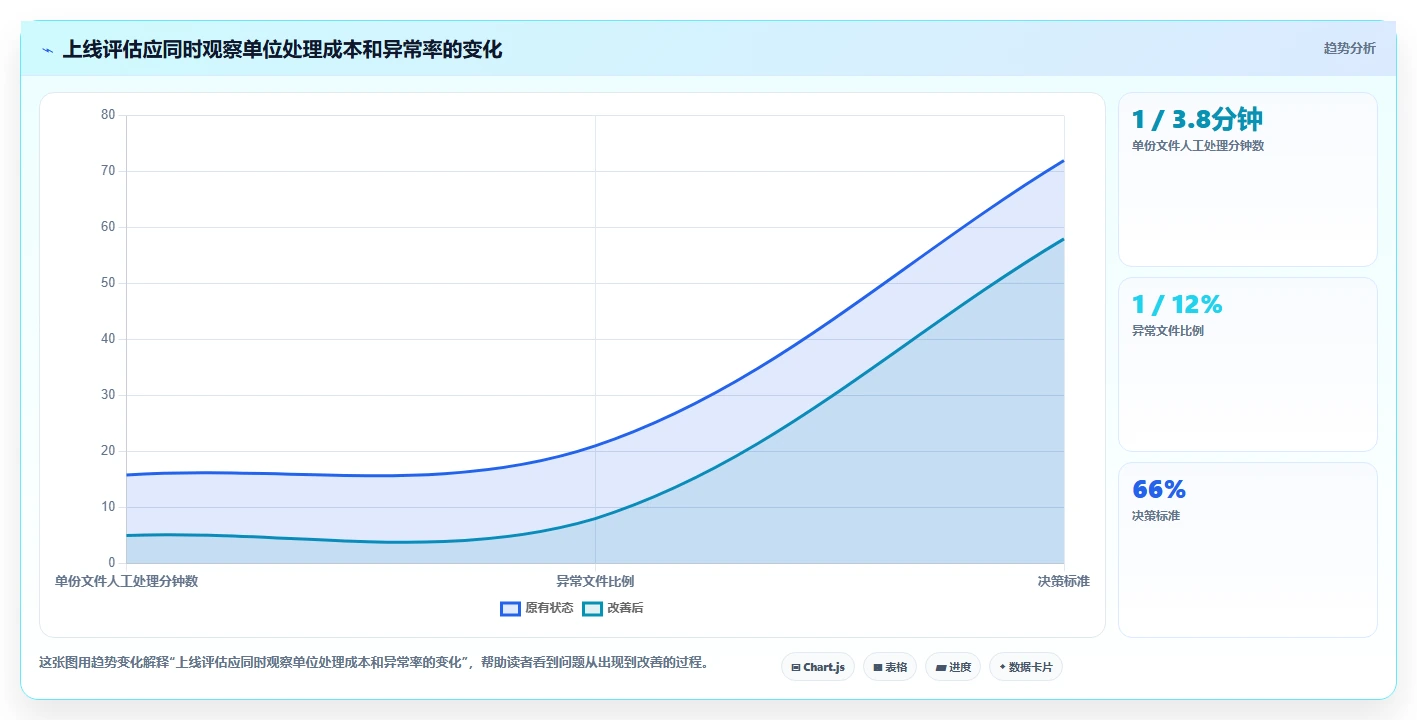This screenshot has height=720, width=1417.
Task: Click the y-axis tick 30
Action: (108, 395)
